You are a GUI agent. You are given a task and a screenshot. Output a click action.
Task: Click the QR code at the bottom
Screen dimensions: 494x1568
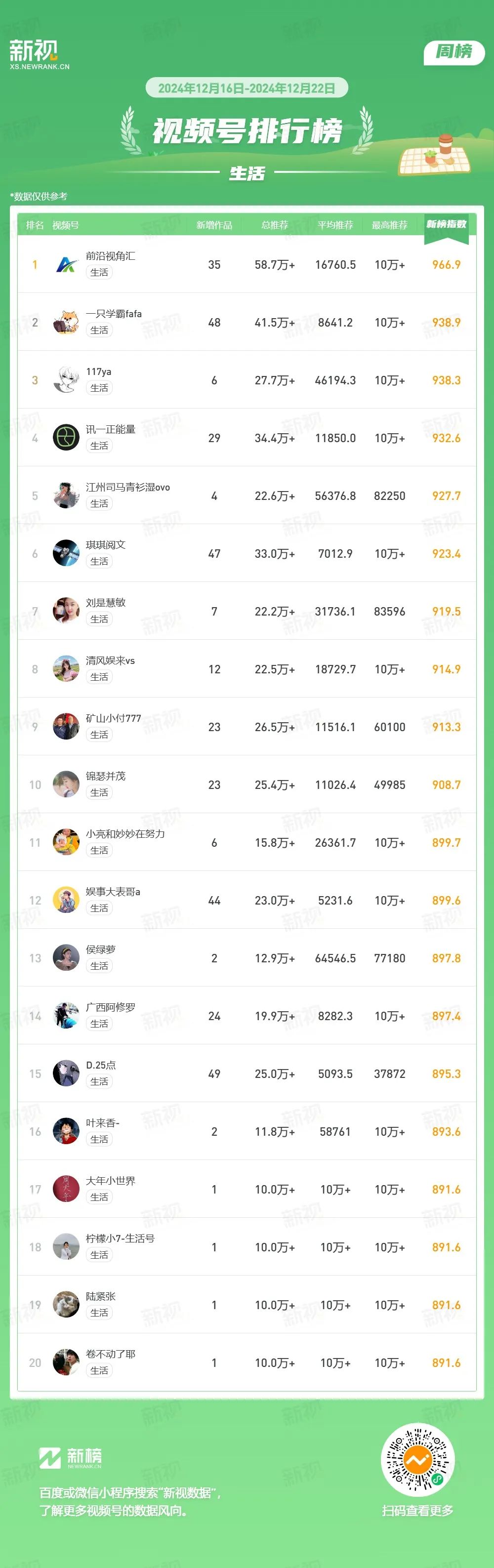coord(417,1460)
